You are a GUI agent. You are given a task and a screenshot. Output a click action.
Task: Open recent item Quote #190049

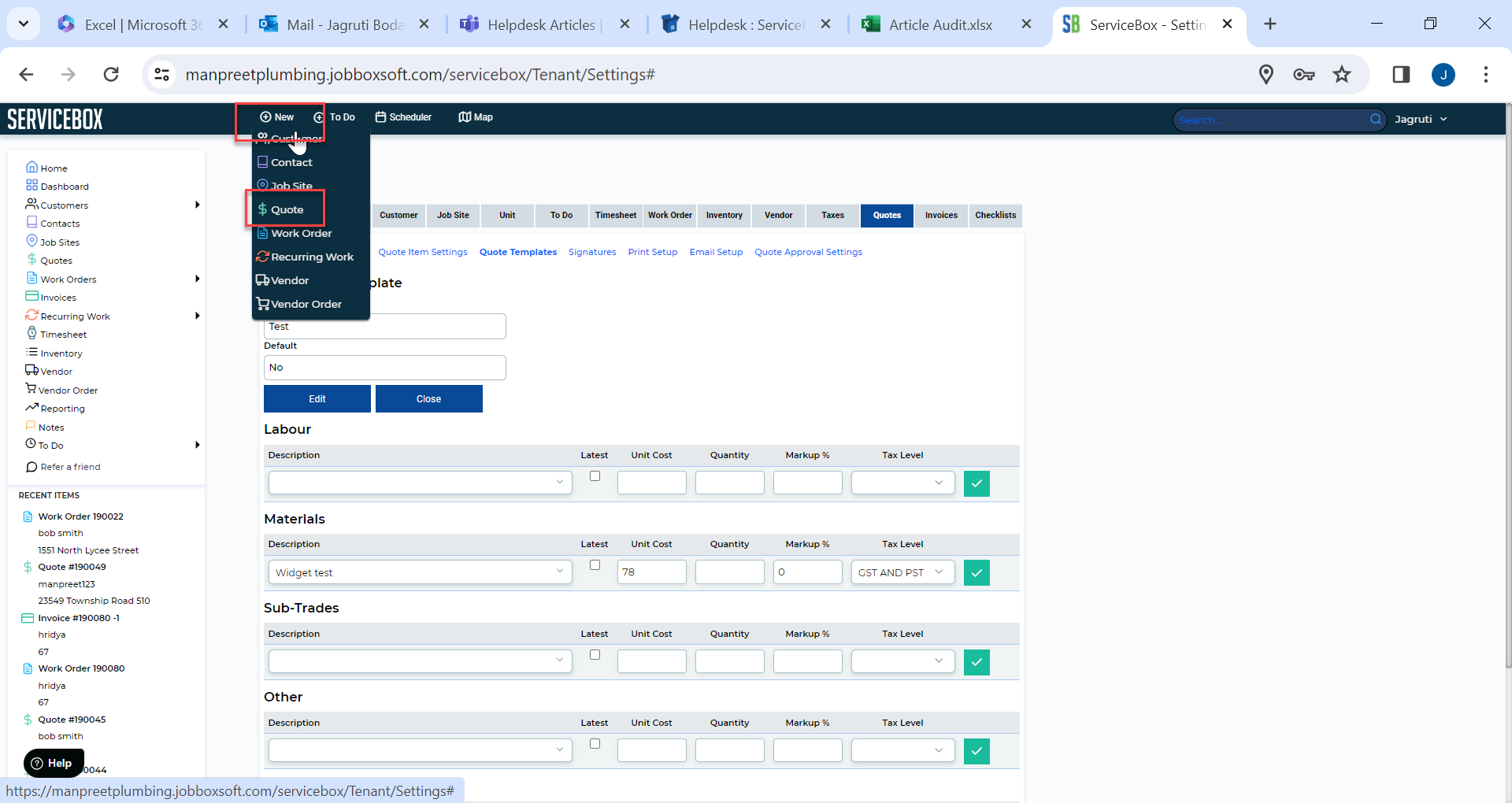click(x=72, y=567)
